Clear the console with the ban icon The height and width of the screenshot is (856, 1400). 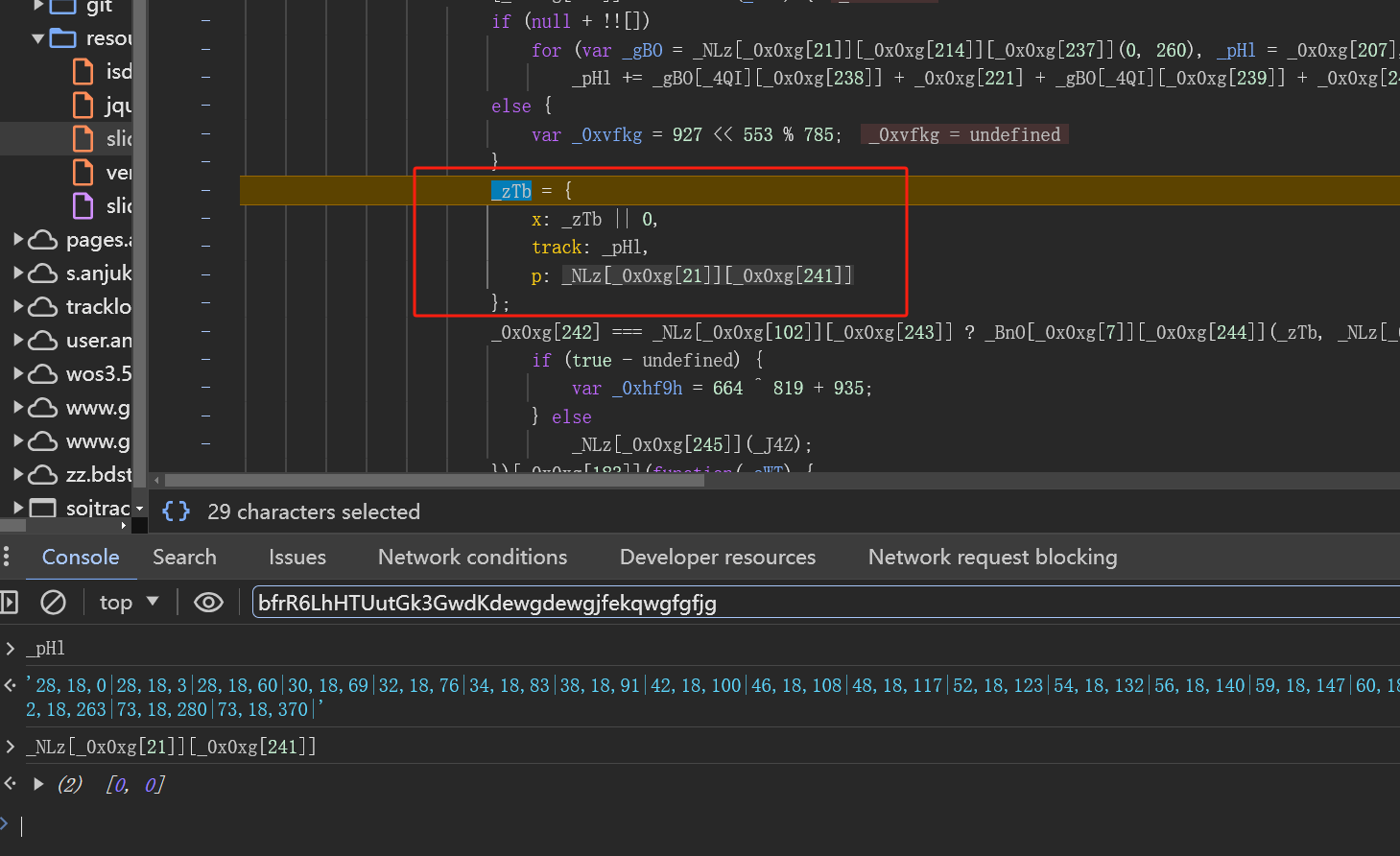click(53, 603)
